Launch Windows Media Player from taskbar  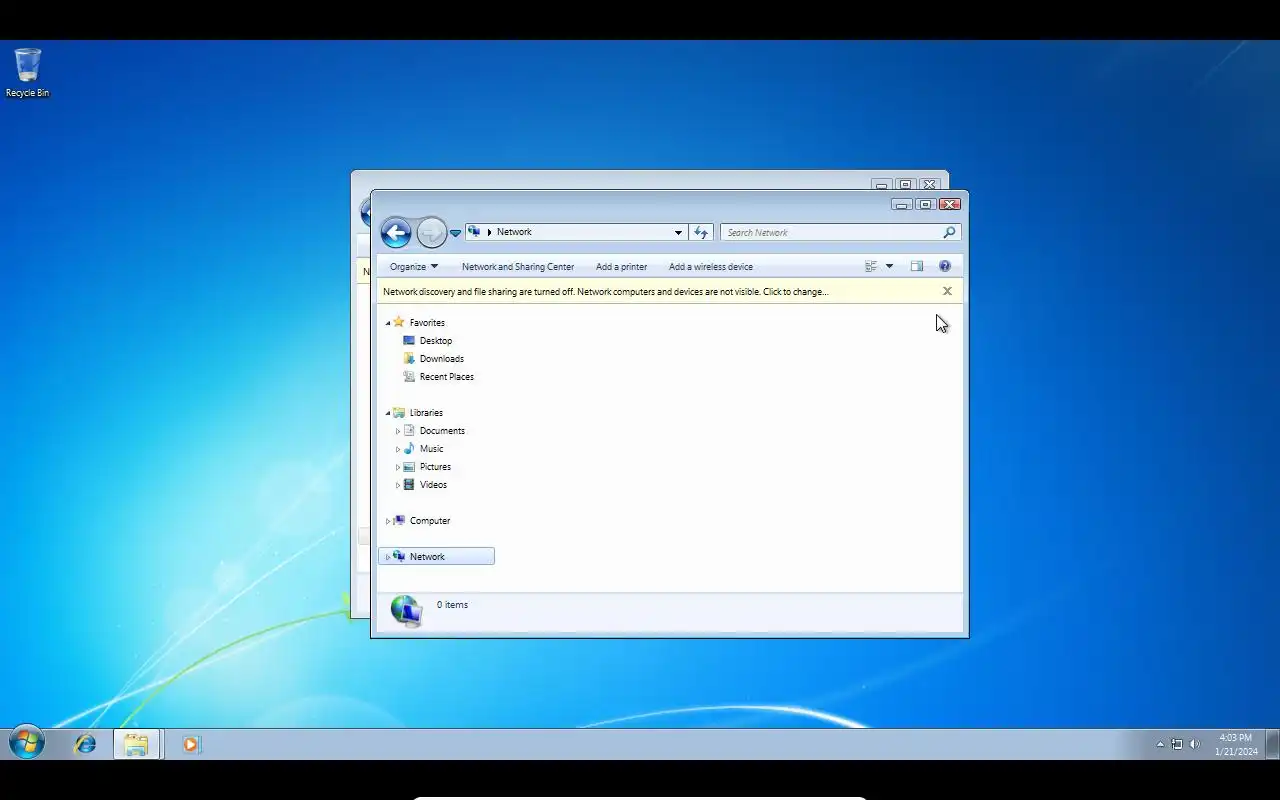click(191, 744)
